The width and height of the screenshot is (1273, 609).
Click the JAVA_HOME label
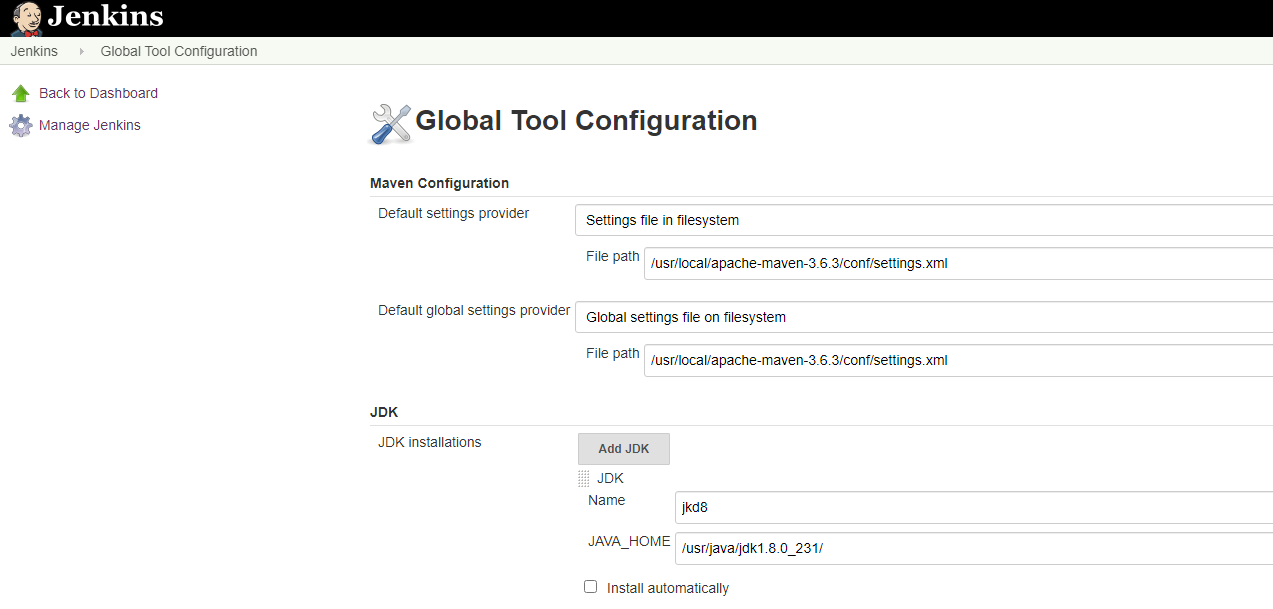629,541
